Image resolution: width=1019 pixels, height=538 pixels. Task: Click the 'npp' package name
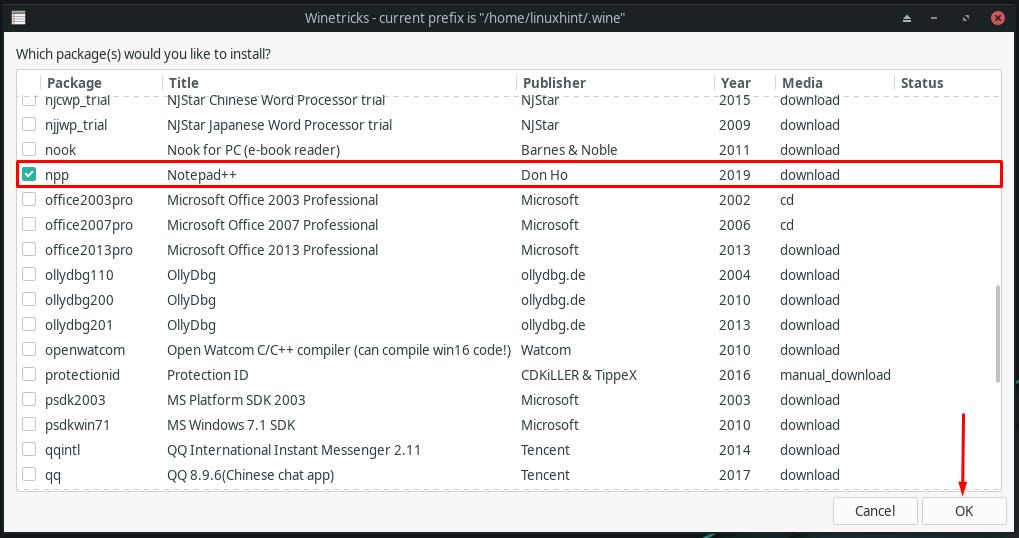pyautogui.click(x=57, y=175)
